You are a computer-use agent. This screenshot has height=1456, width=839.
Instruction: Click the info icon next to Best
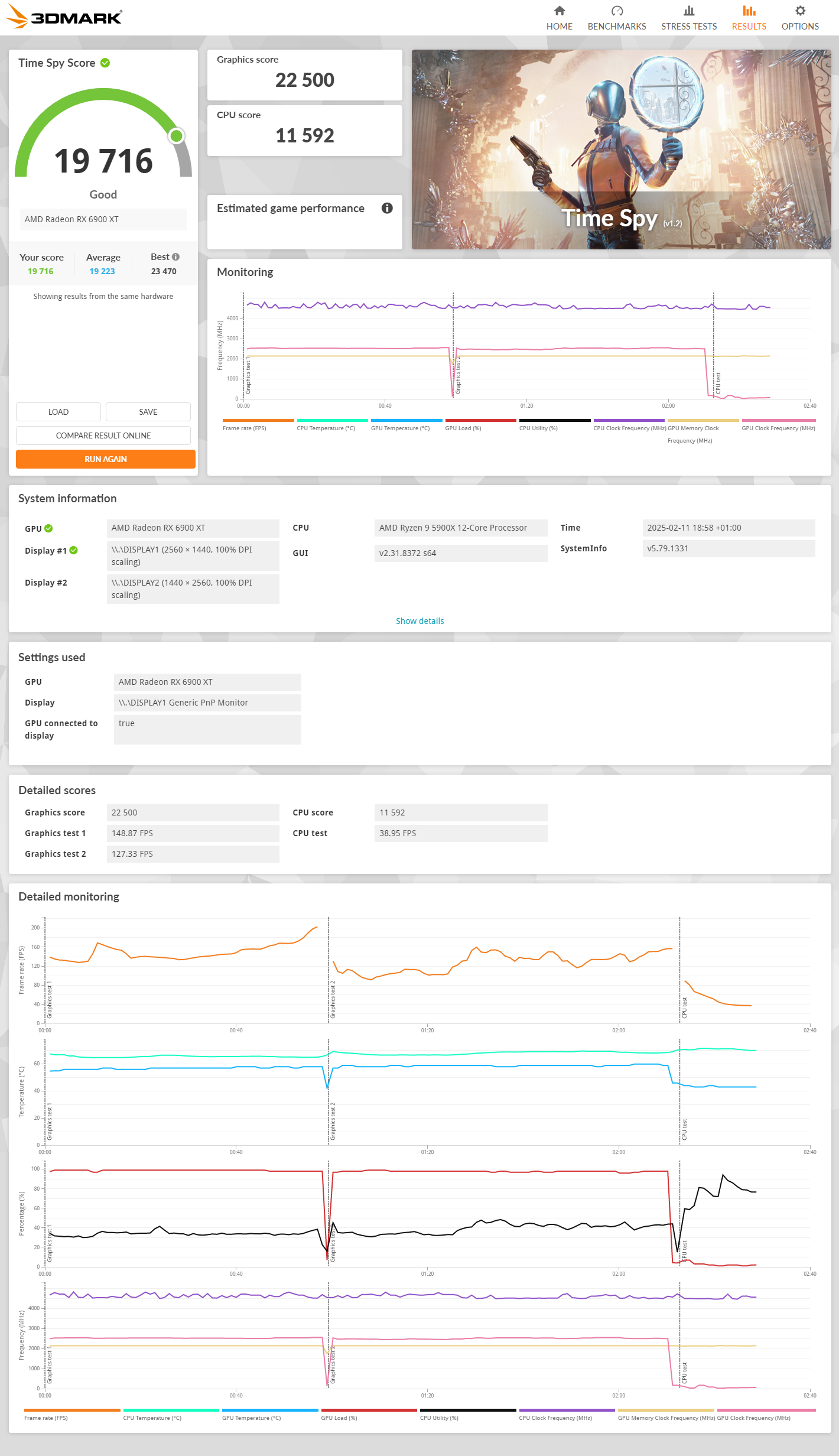click(x=175, y=256)
